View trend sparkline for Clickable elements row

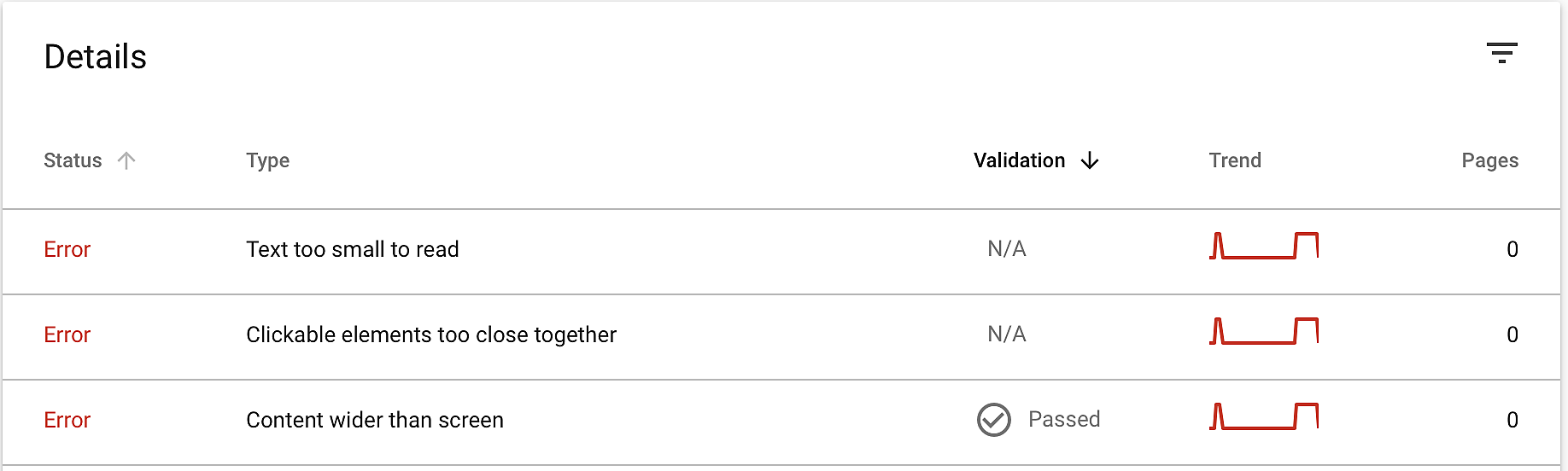pyautogui.click(x=1264, y=331)
